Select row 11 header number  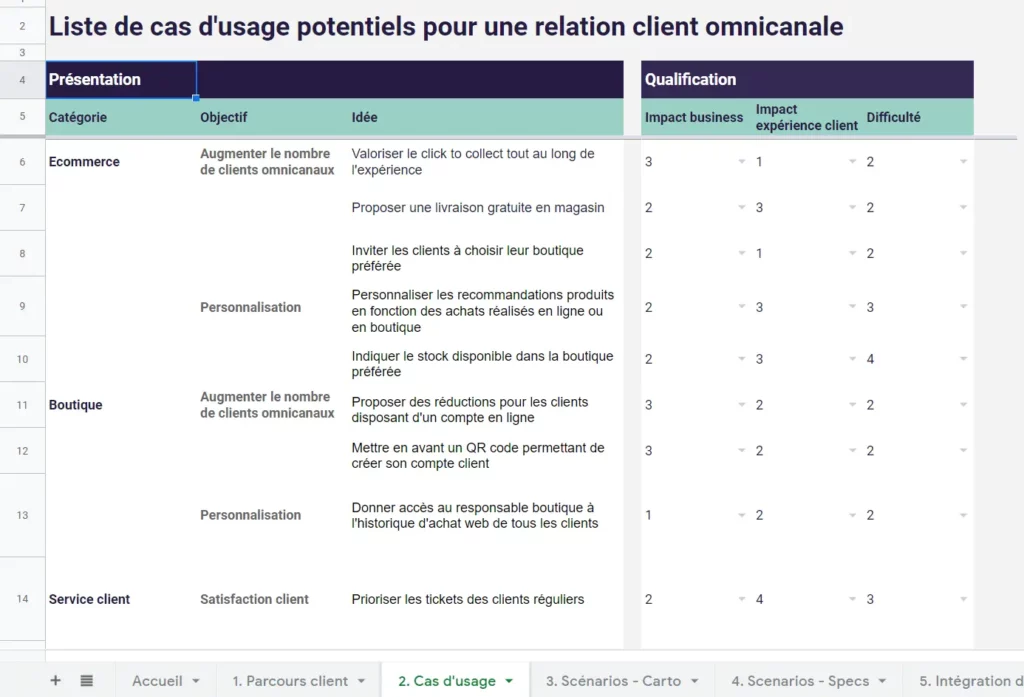[x=22, y=404]
